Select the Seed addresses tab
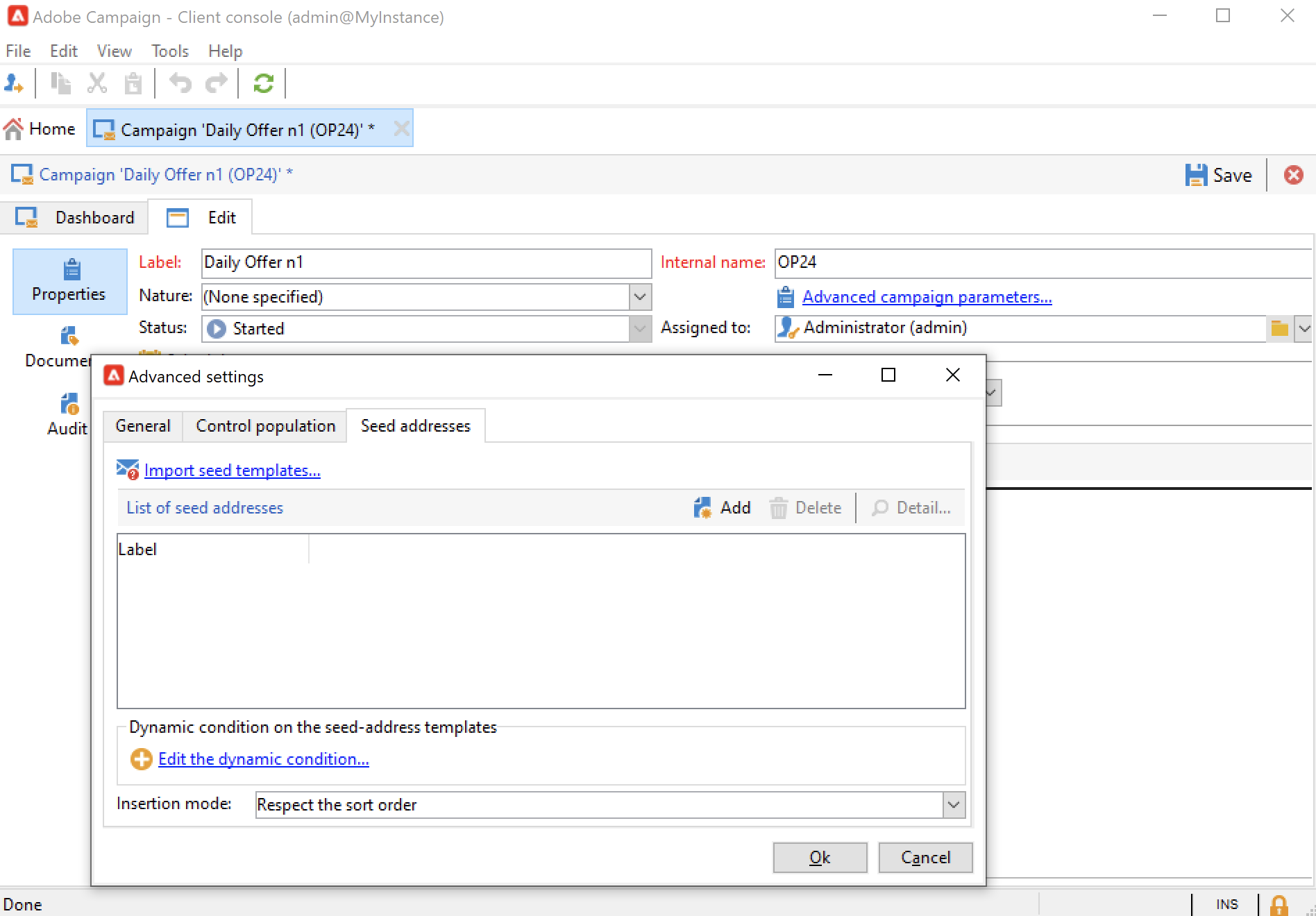This screenshot has width=1316, height=916. point(415,425)
